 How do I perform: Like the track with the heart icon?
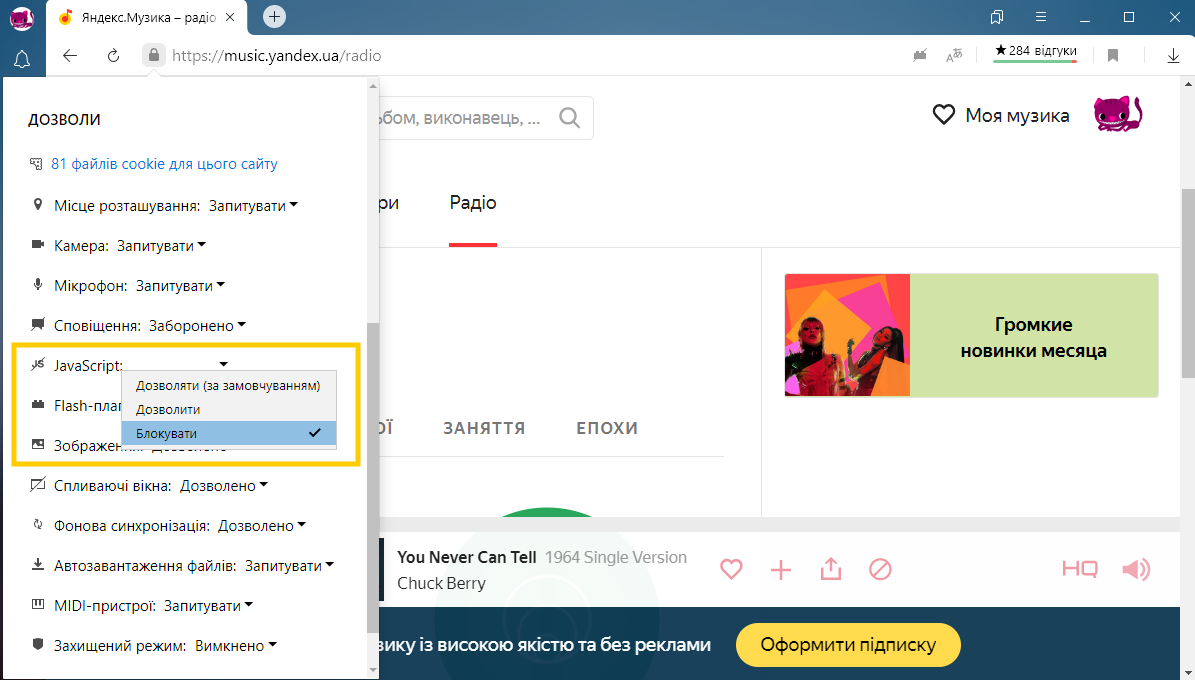coord(731,569)
